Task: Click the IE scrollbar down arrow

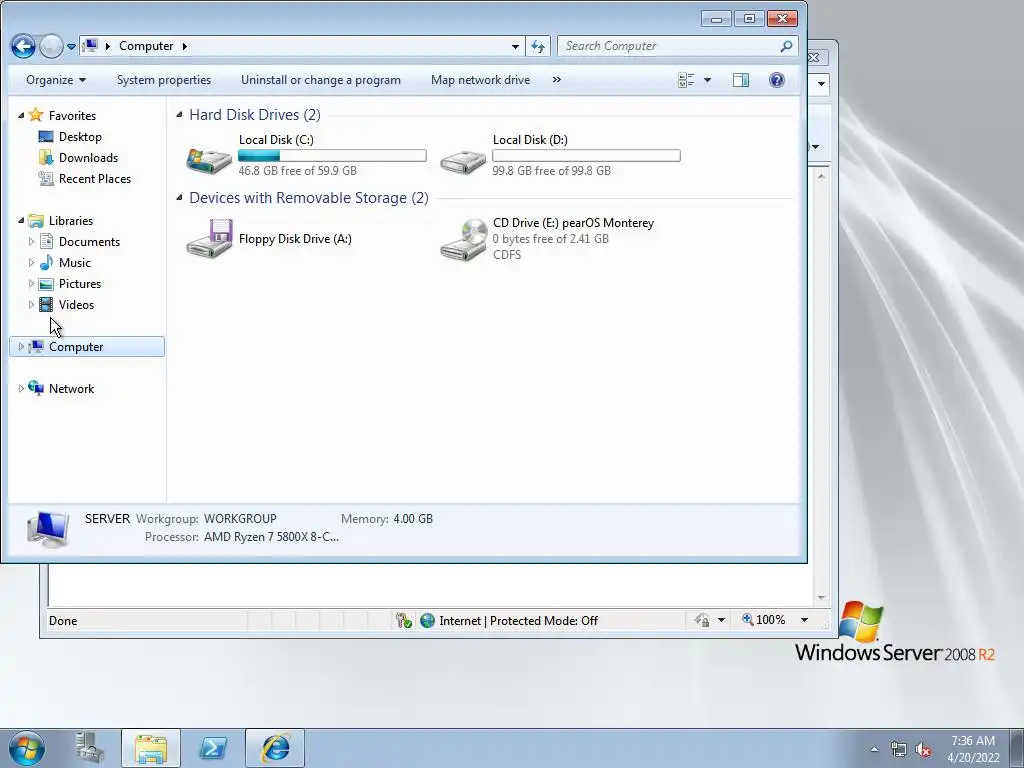Action: point(822,598)
